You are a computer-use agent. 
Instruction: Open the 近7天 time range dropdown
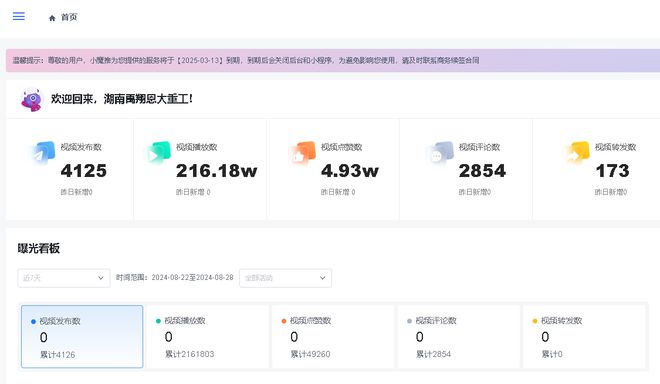point(64,278)
